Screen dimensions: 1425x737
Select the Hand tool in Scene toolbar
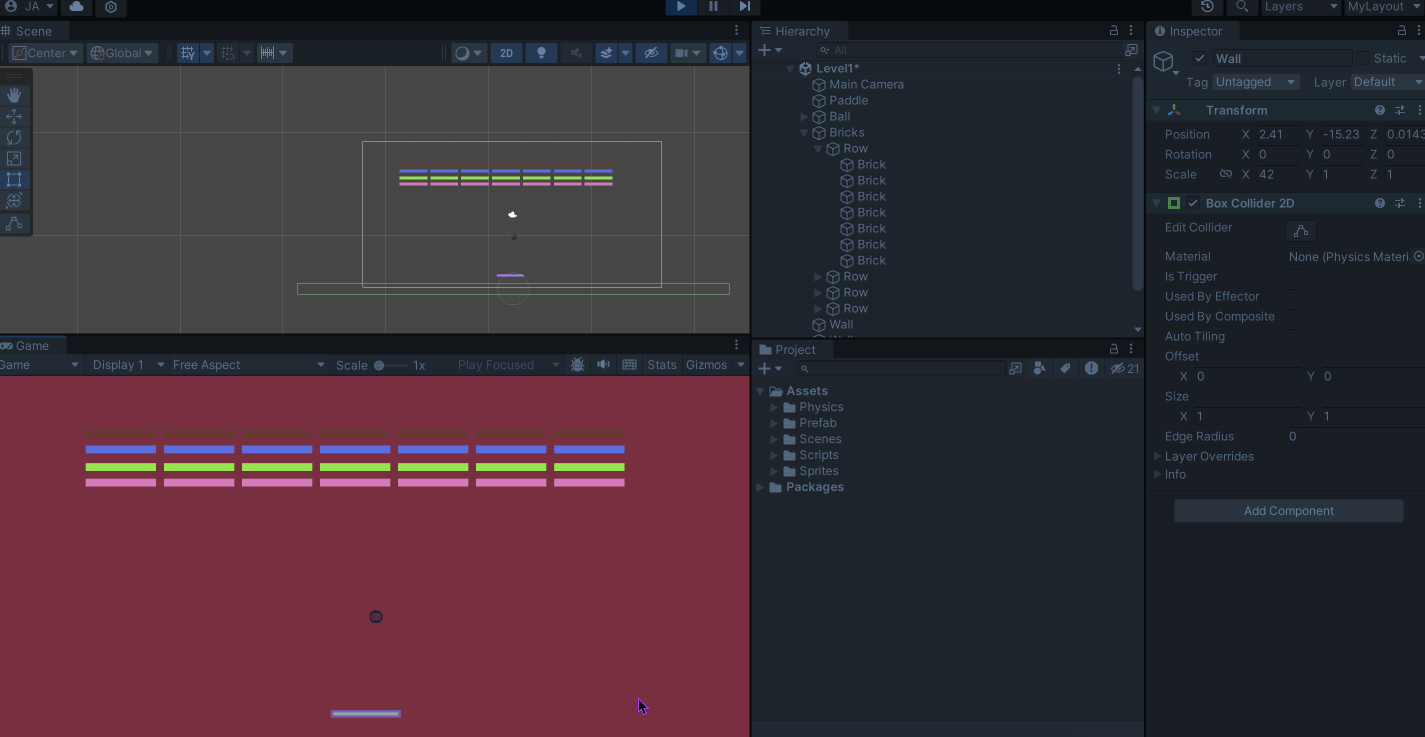point(14,95)
